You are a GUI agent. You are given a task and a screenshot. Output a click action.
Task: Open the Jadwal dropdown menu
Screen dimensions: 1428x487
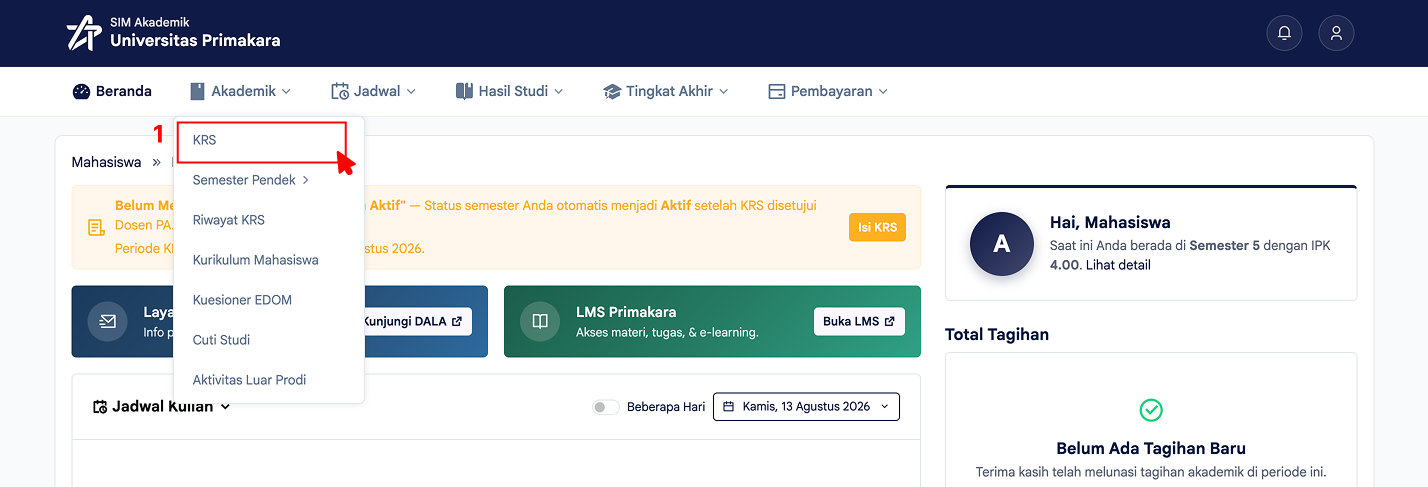(373, 91)
